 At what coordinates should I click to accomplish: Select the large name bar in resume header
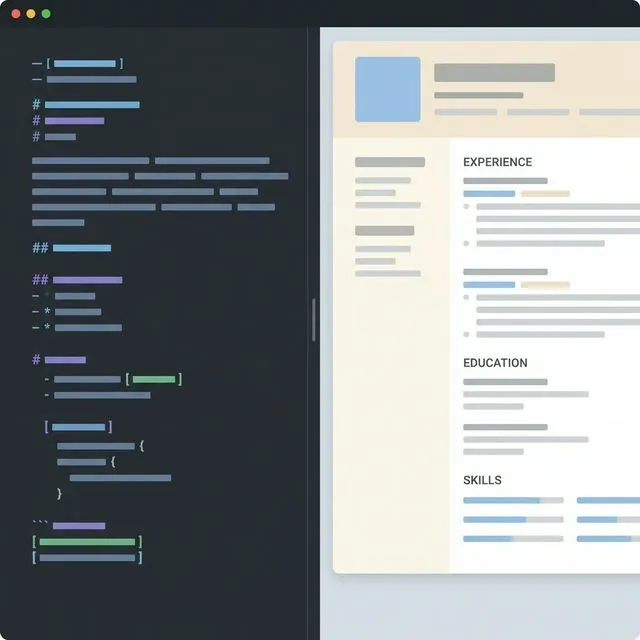click(494, 73)
